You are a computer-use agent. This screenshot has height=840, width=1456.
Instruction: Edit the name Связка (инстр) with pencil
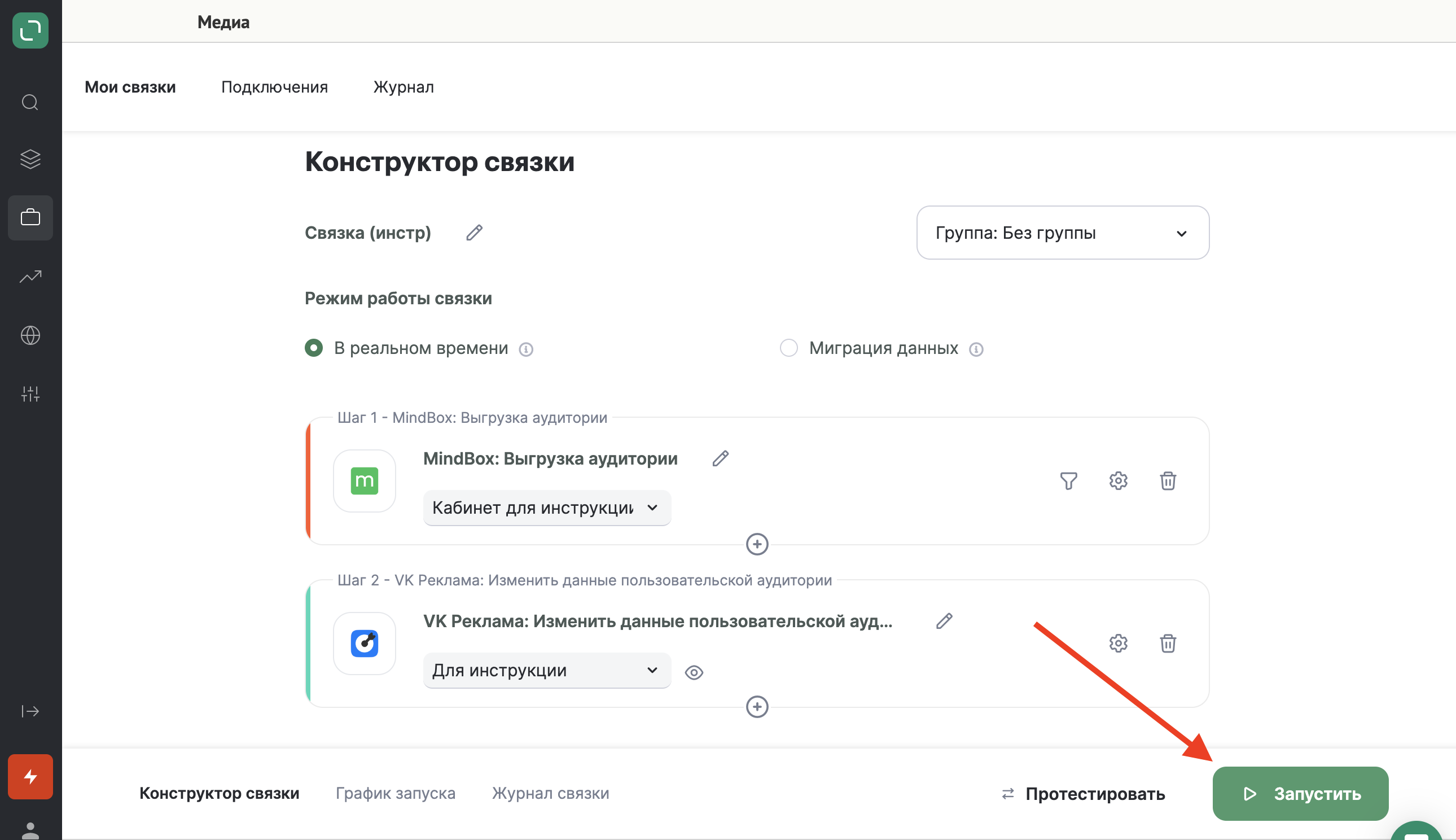click(474, 233)
